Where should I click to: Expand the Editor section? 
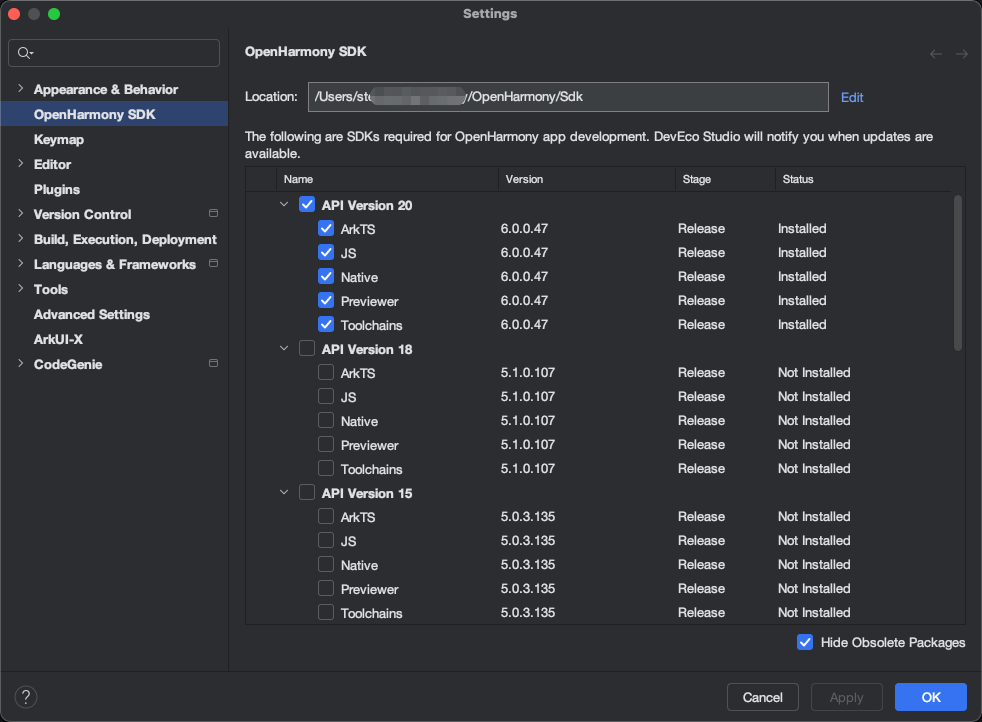[21, 163]
